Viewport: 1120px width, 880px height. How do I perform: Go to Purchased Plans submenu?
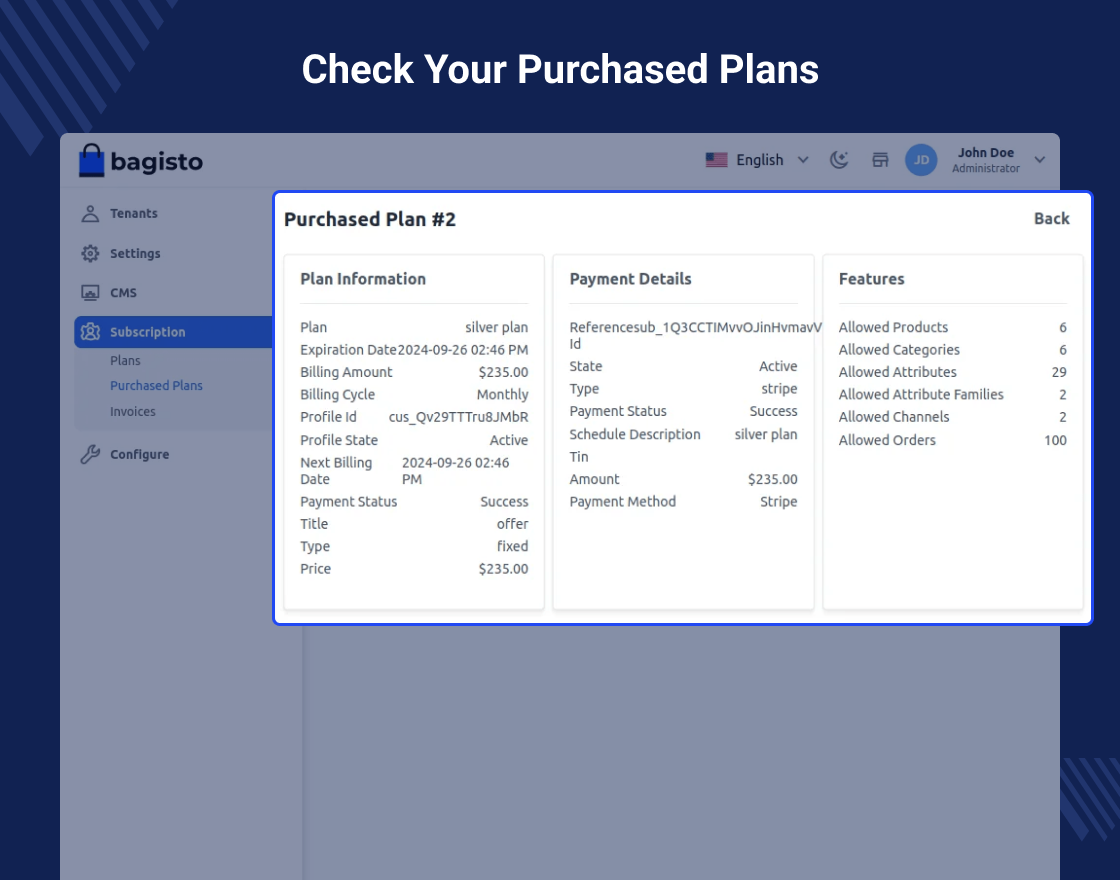[x=156, y=386]
